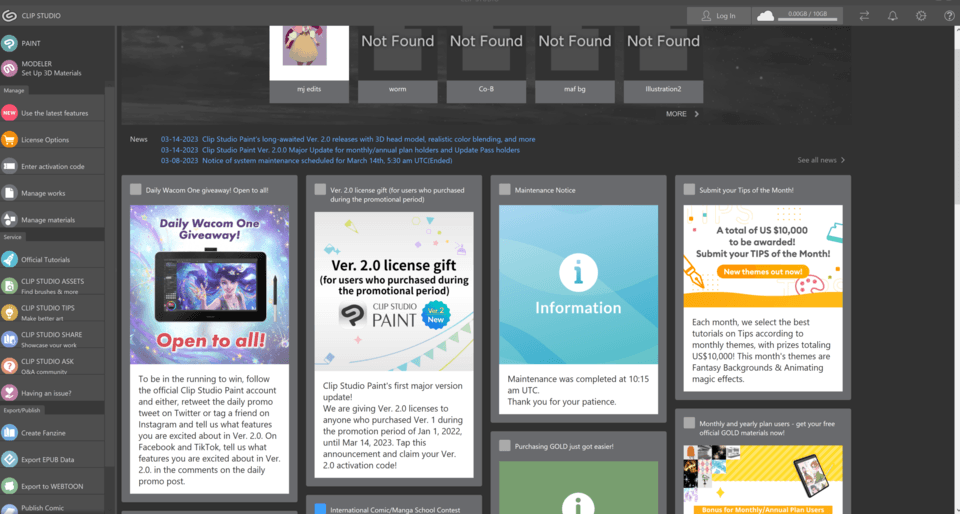960x514 pixels.
Task: Open the Illustration2 work thumbnail
Action: tap(663, 53)
